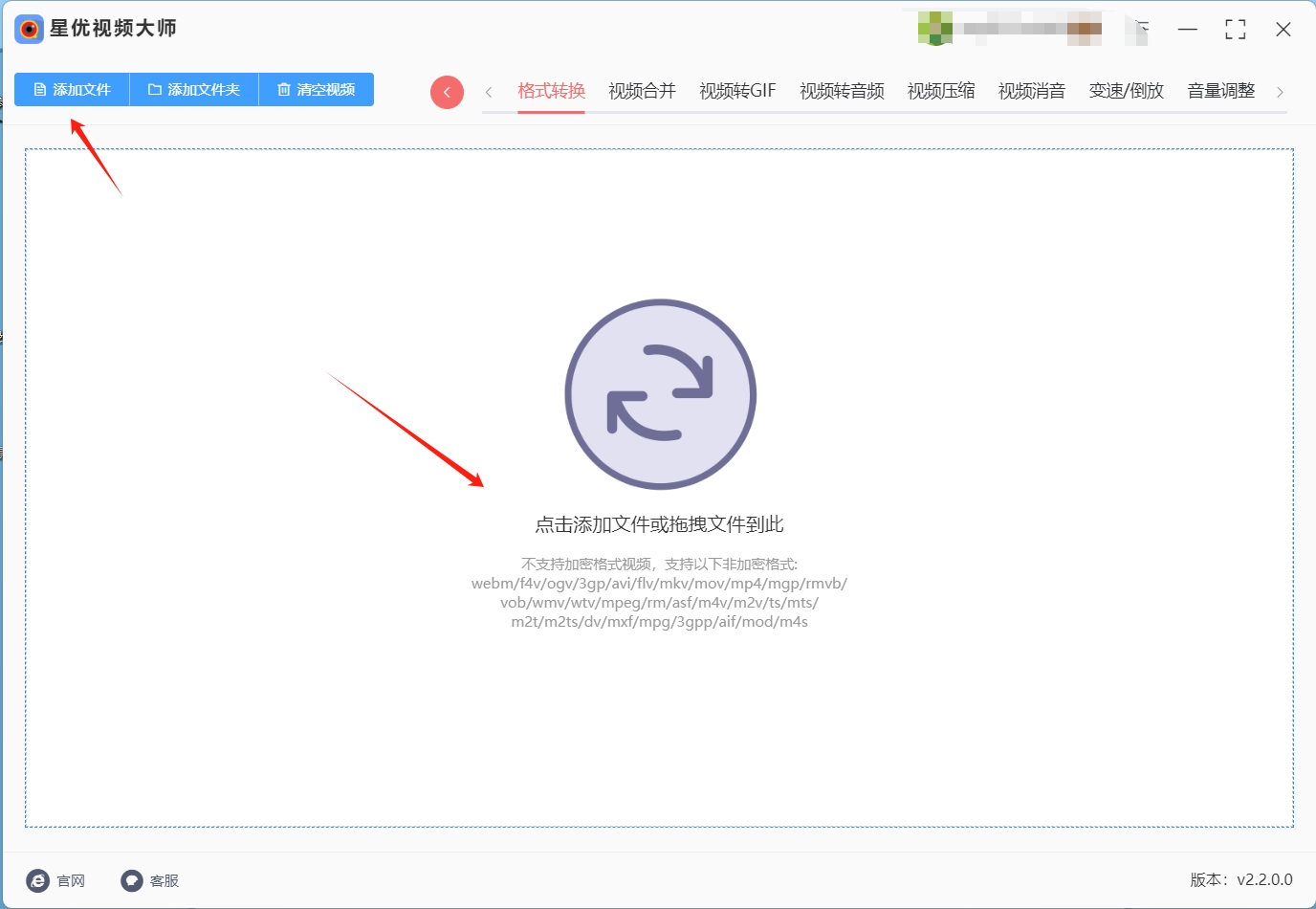Switch to the 视频消音 tab
1316x909 pixels.
click(x=1032, y=91)
